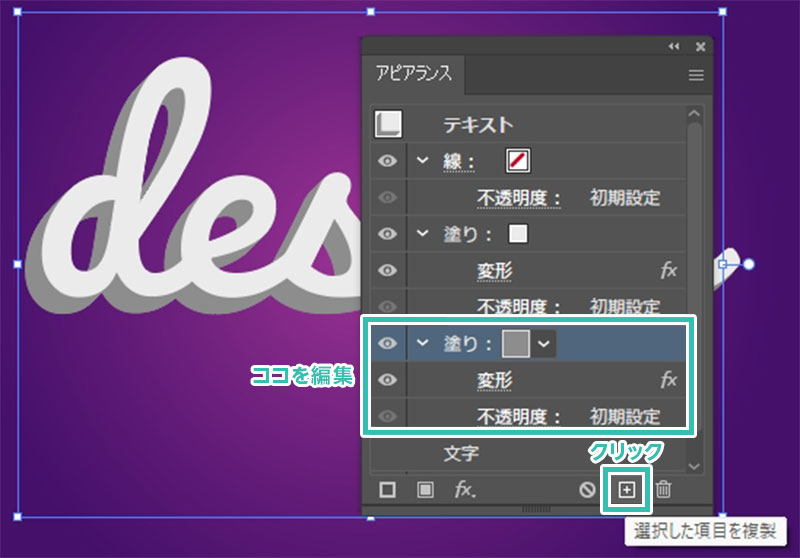Screen dimensions: 800x558
Task: Click 不透明度 link under 線 row
Action: pos(518,198)
